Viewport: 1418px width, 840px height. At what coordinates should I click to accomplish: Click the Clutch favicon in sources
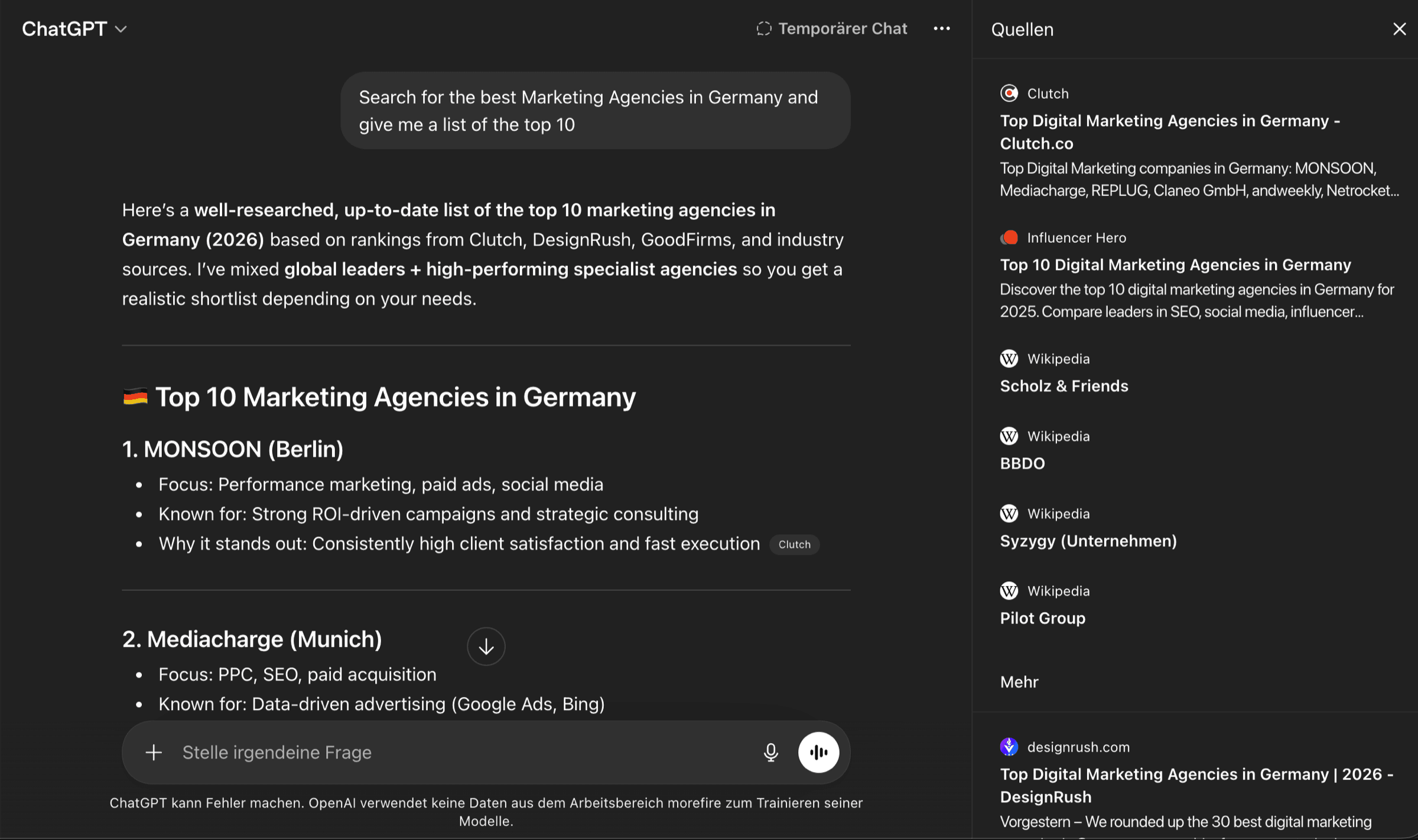1009,93
